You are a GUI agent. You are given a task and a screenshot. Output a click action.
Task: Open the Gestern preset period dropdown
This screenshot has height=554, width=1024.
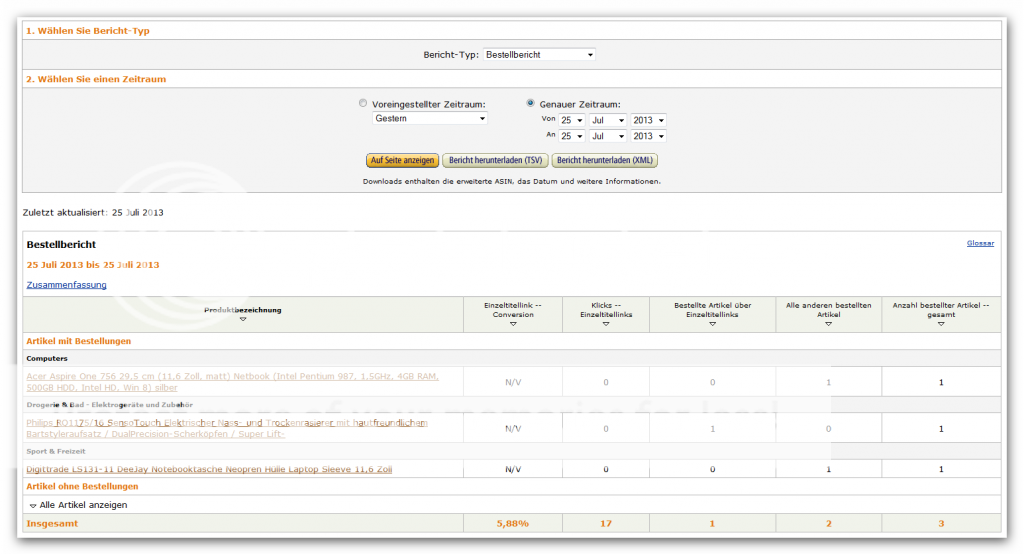(429, 118)
